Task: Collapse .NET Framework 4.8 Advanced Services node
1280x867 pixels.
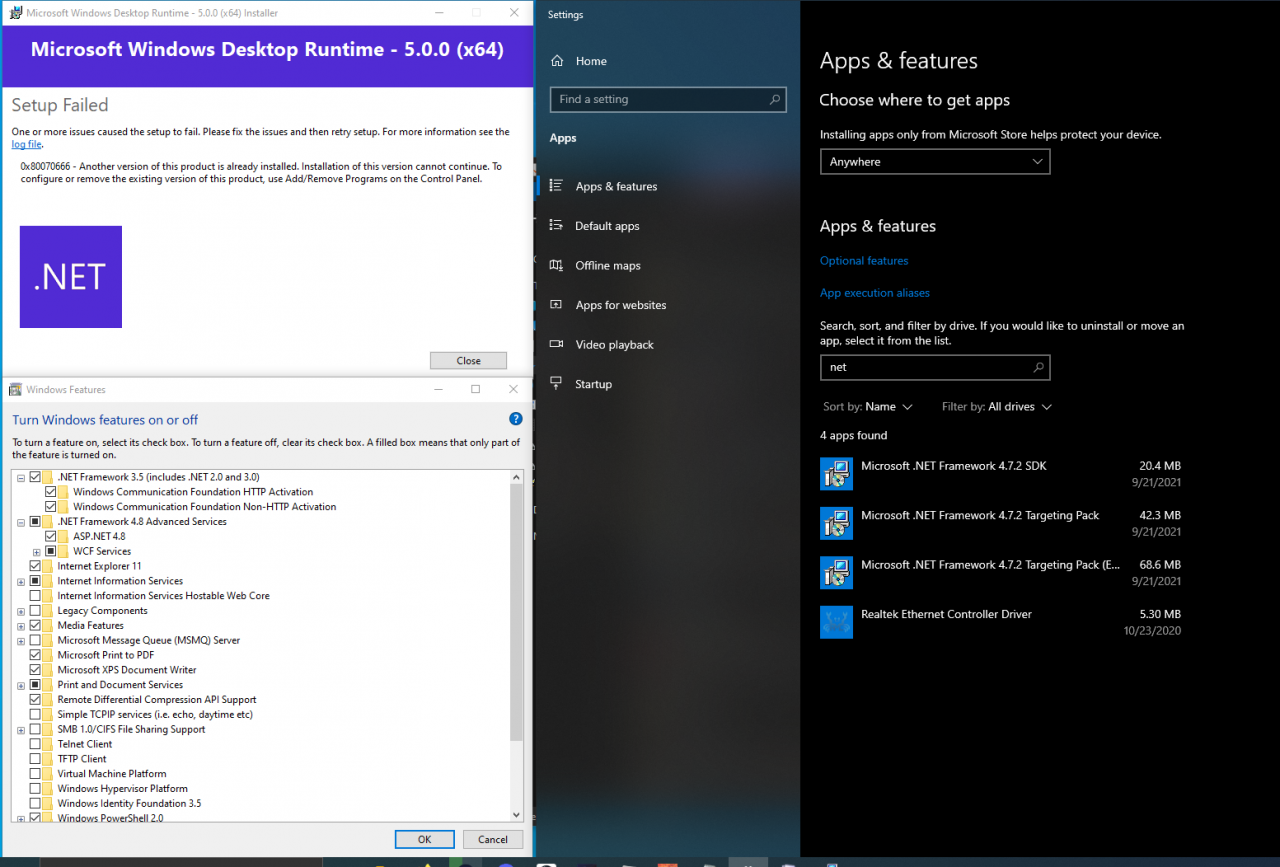Action: coord(21,522)
